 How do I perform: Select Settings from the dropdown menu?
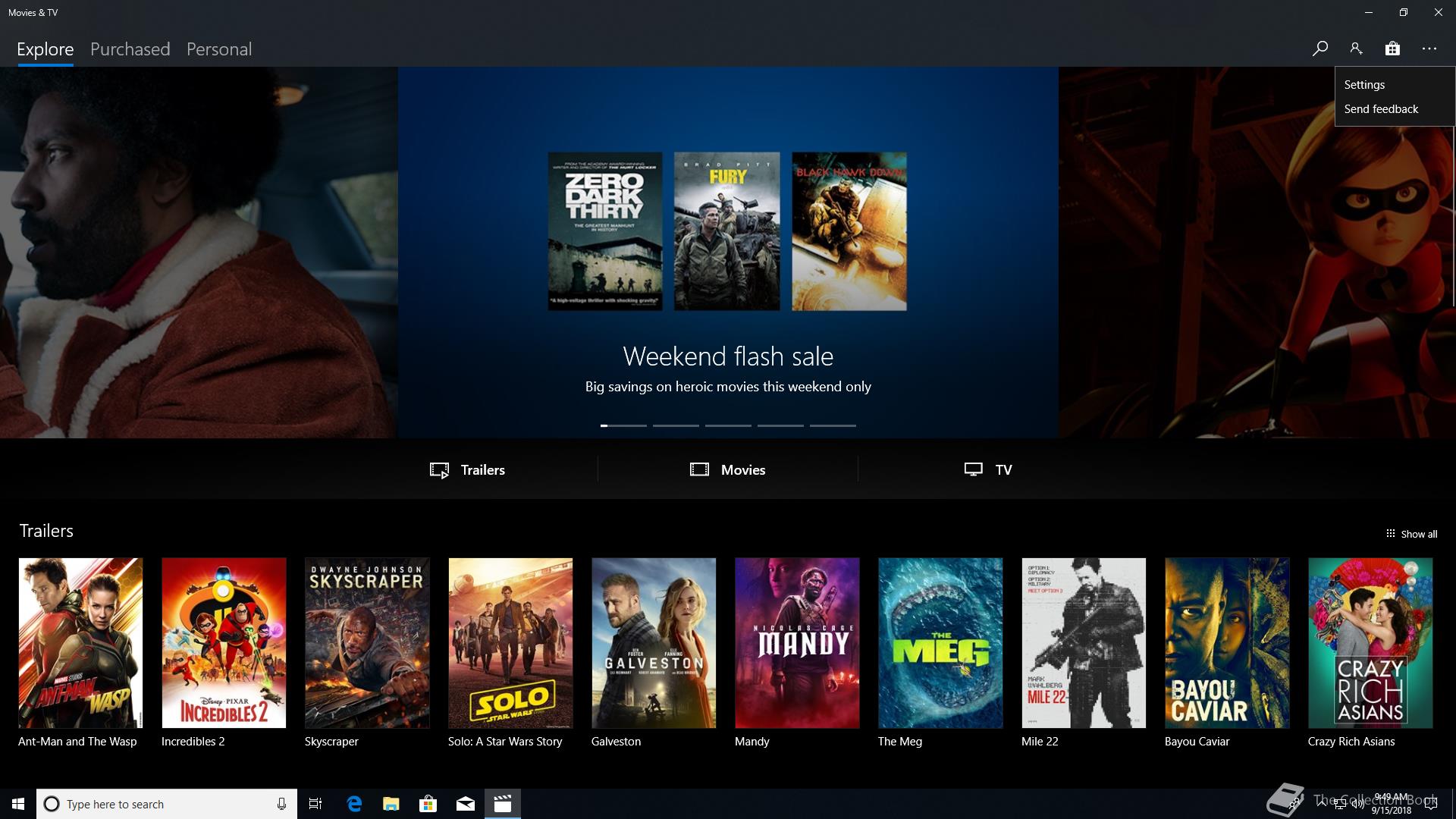point(1364,85)
